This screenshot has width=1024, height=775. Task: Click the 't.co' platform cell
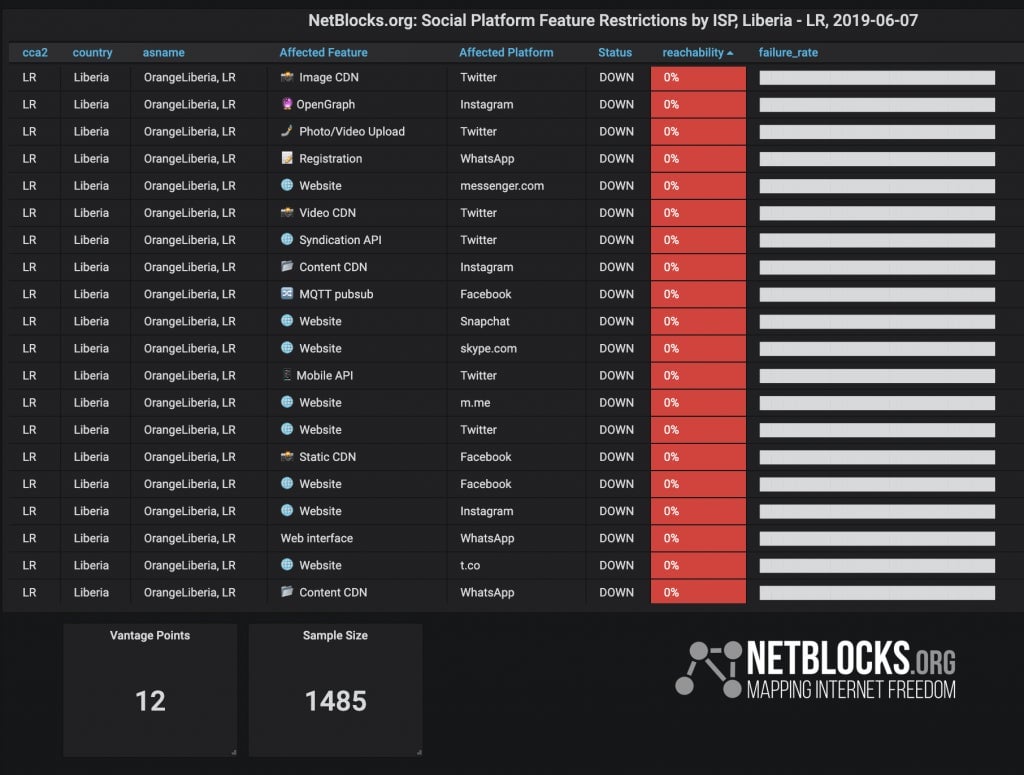coord(470,565)
